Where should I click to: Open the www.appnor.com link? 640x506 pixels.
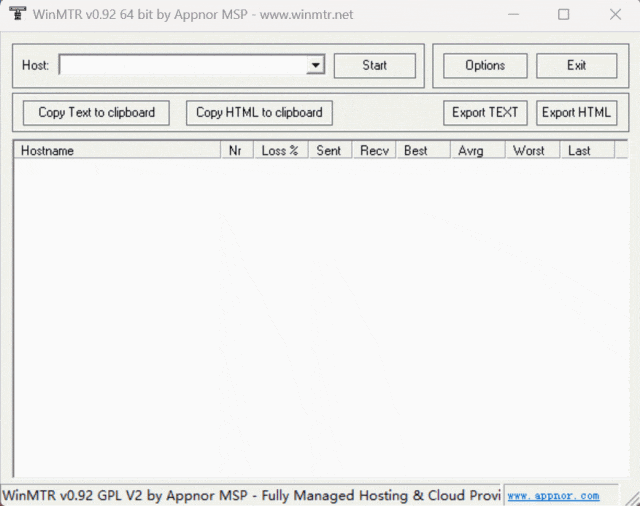[553, 496]
